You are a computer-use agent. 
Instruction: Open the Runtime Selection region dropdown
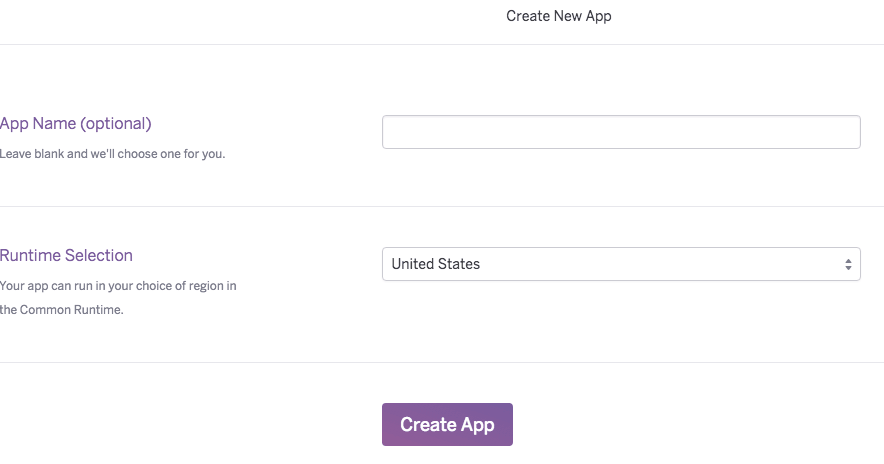[x=620, y=264]
